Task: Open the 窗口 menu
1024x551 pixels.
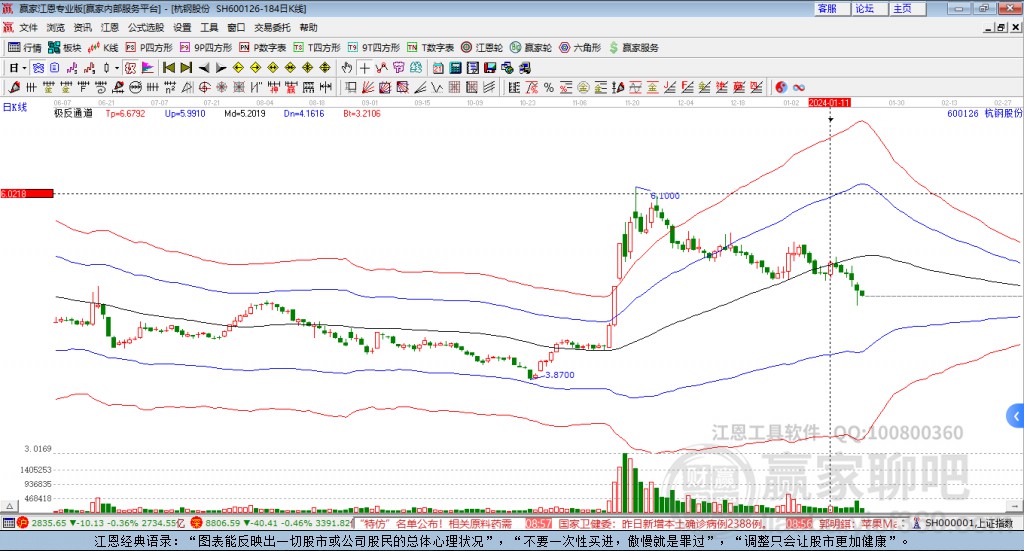Action: pos(236,27)
